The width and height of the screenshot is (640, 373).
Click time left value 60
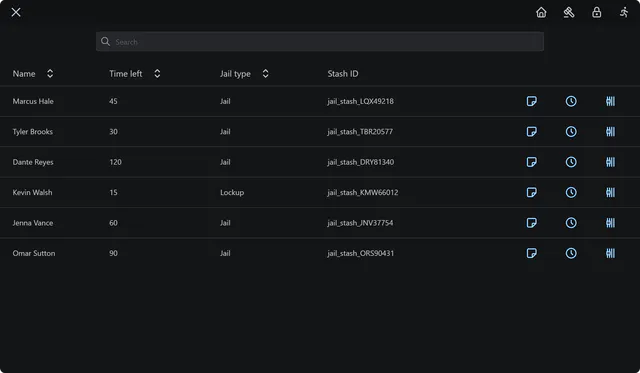point(113,223)
